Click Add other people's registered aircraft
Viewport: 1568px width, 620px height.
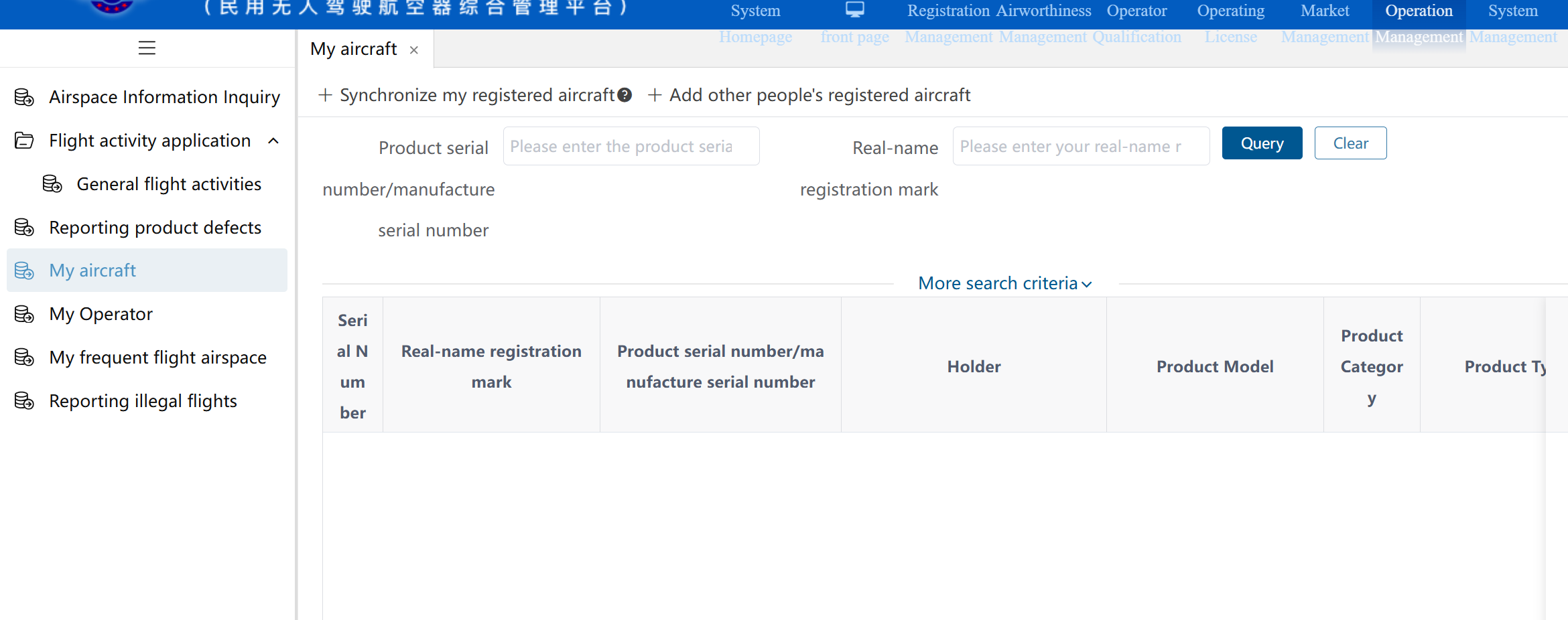(x=809, y=95)
